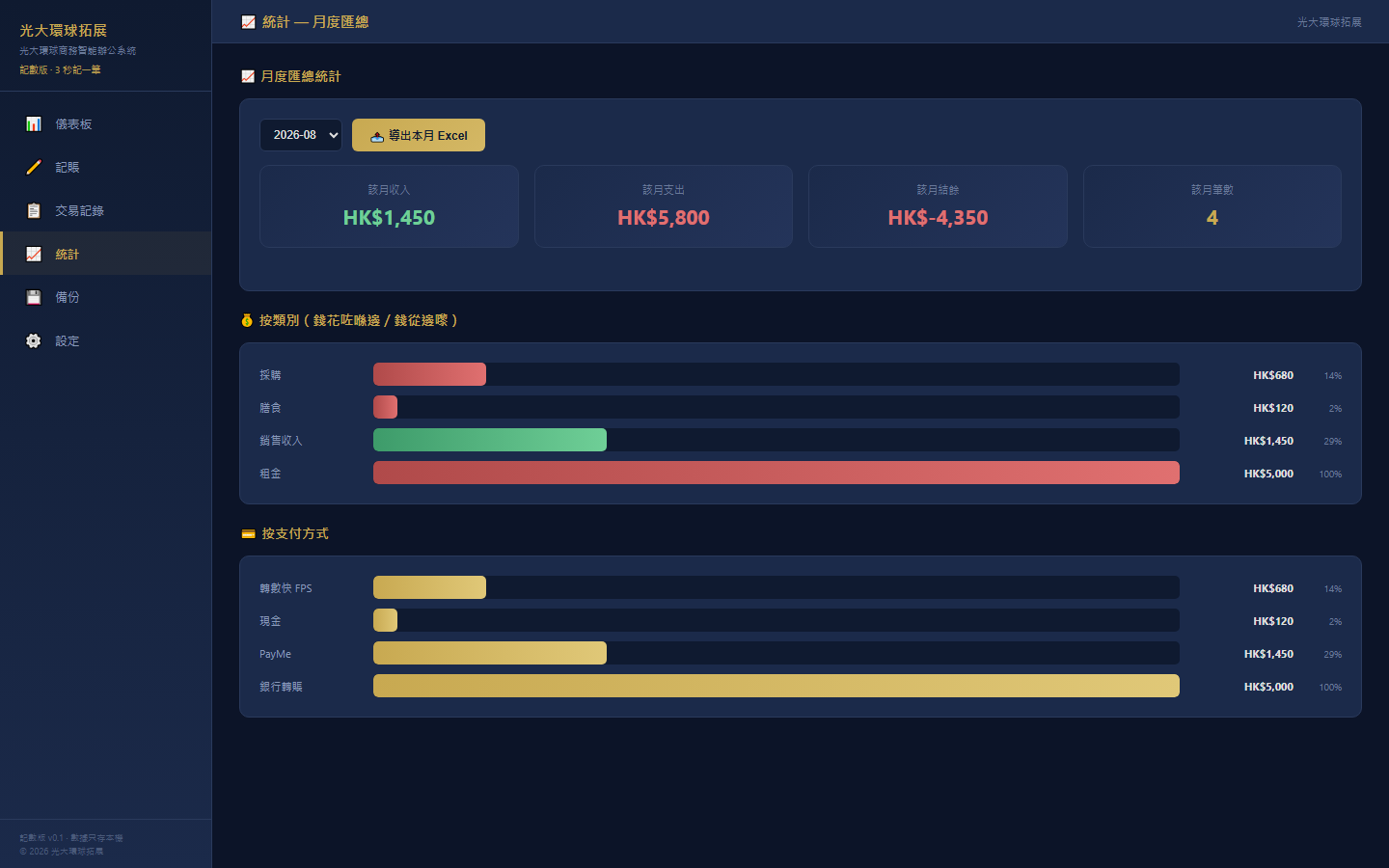The height and width of the screenshot is (868, 1389).
Task: Click the 膳食 category label
Action: pyautogui.click(x=270, y=408)
